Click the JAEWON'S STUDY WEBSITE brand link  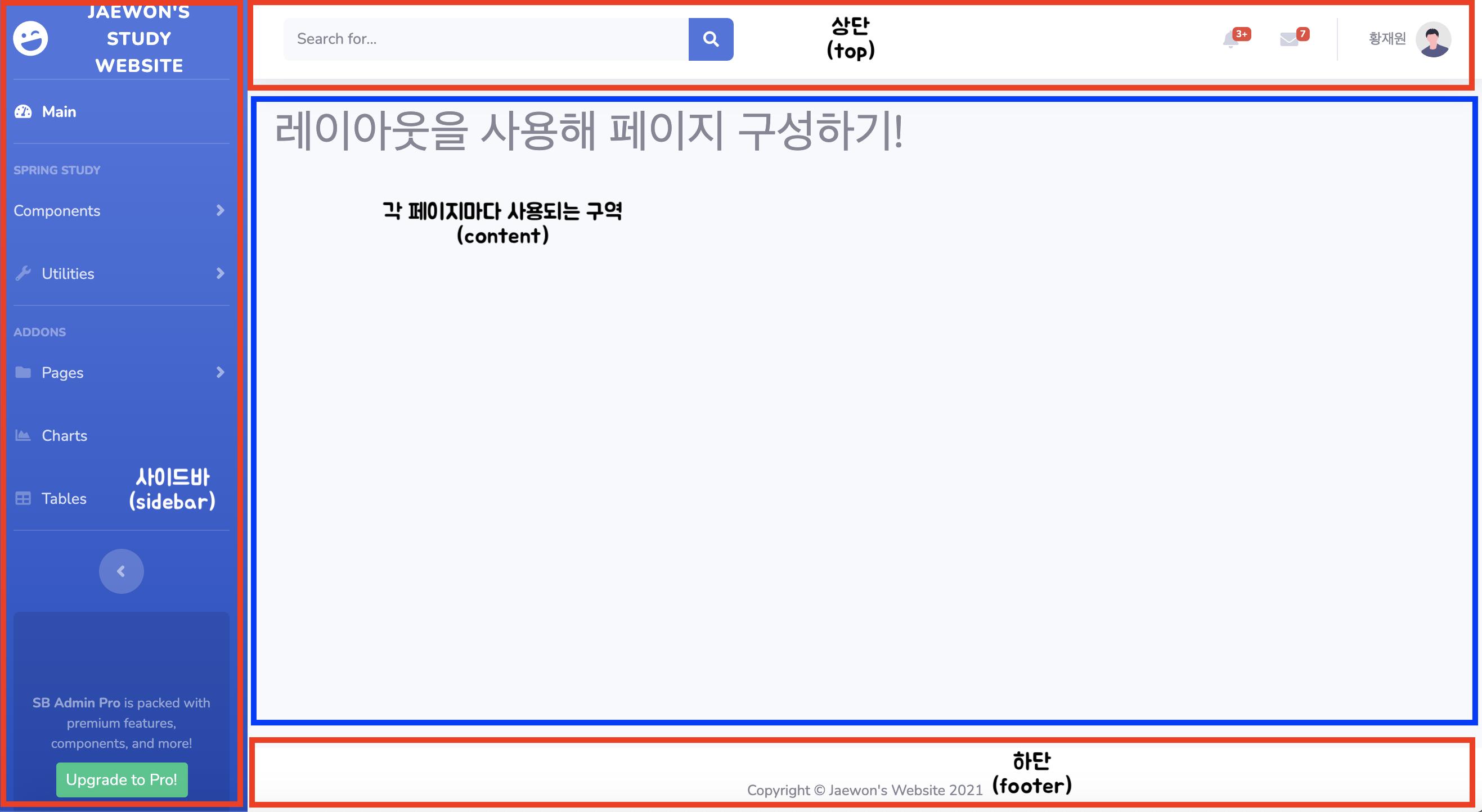pos(138,39)
